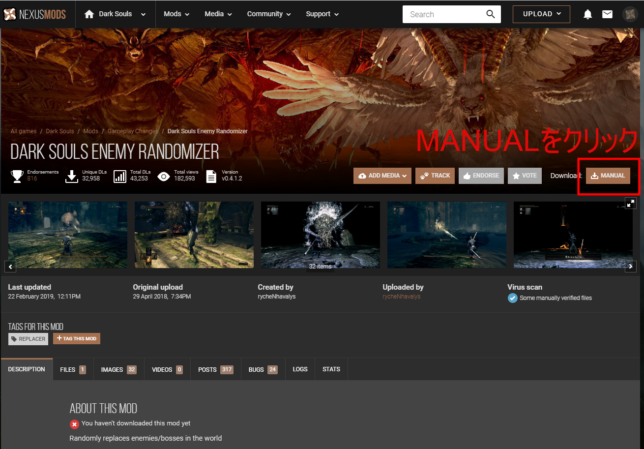Image resolution: width=644 pixels, height=449 pixels.
Task: Click the Total views eye icon
Action: 163,177
